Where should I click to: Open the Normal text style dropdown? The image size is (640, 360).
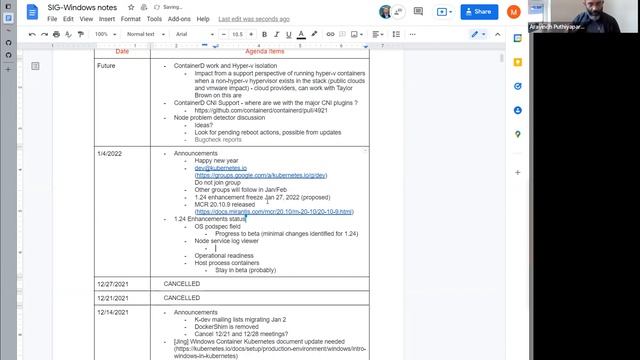tap(145, 34)
